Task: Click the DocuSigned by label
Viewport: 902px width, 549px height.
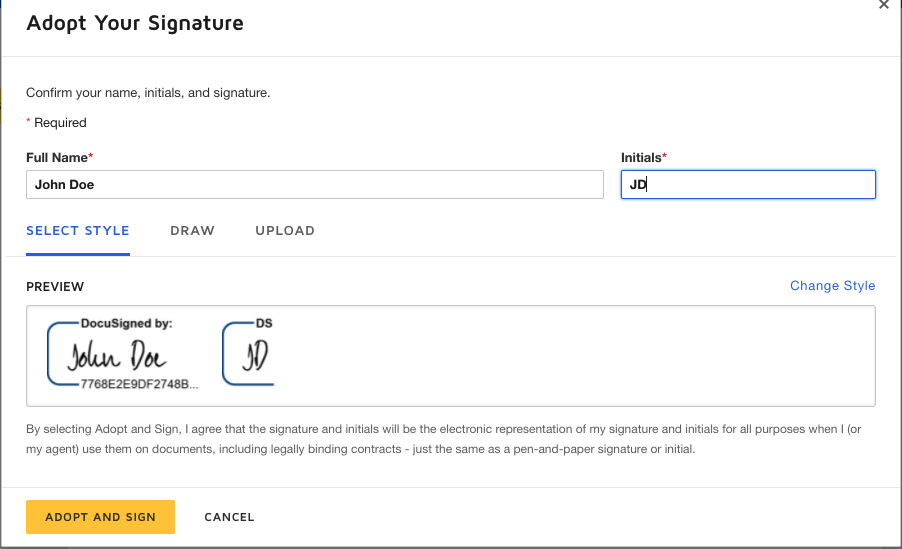Action: tap(126, 324)
